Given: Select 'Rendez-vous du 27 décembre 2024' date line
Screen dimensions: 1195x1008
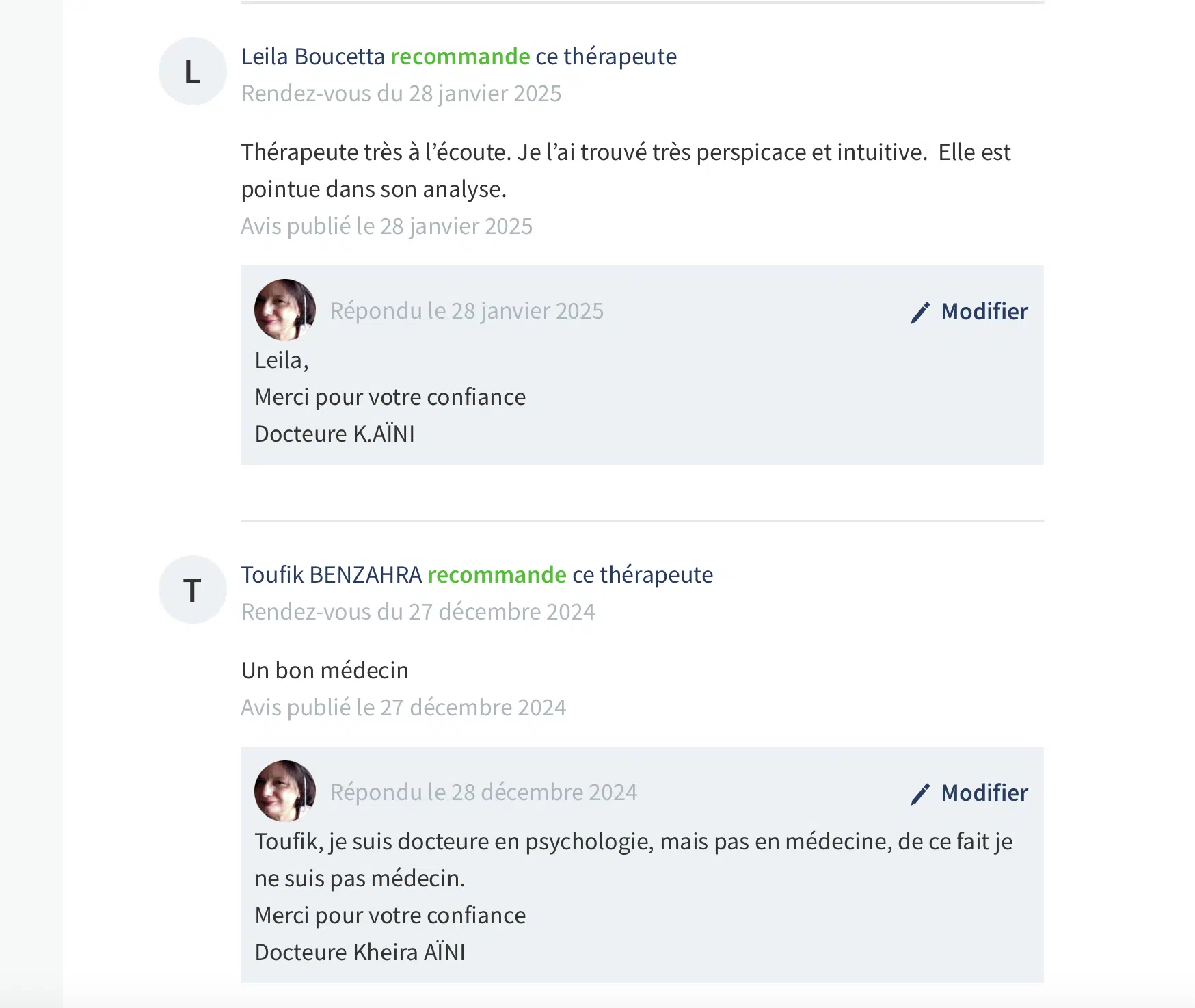Looking at the screenshot, I should (418, 611).
